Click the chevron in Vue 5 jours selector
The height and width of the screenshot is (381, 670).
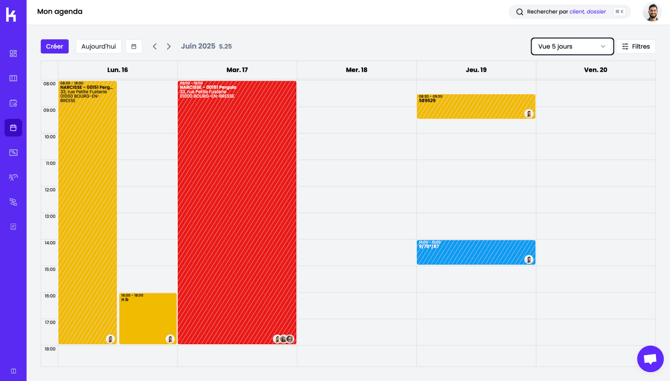tap(603, 47)
